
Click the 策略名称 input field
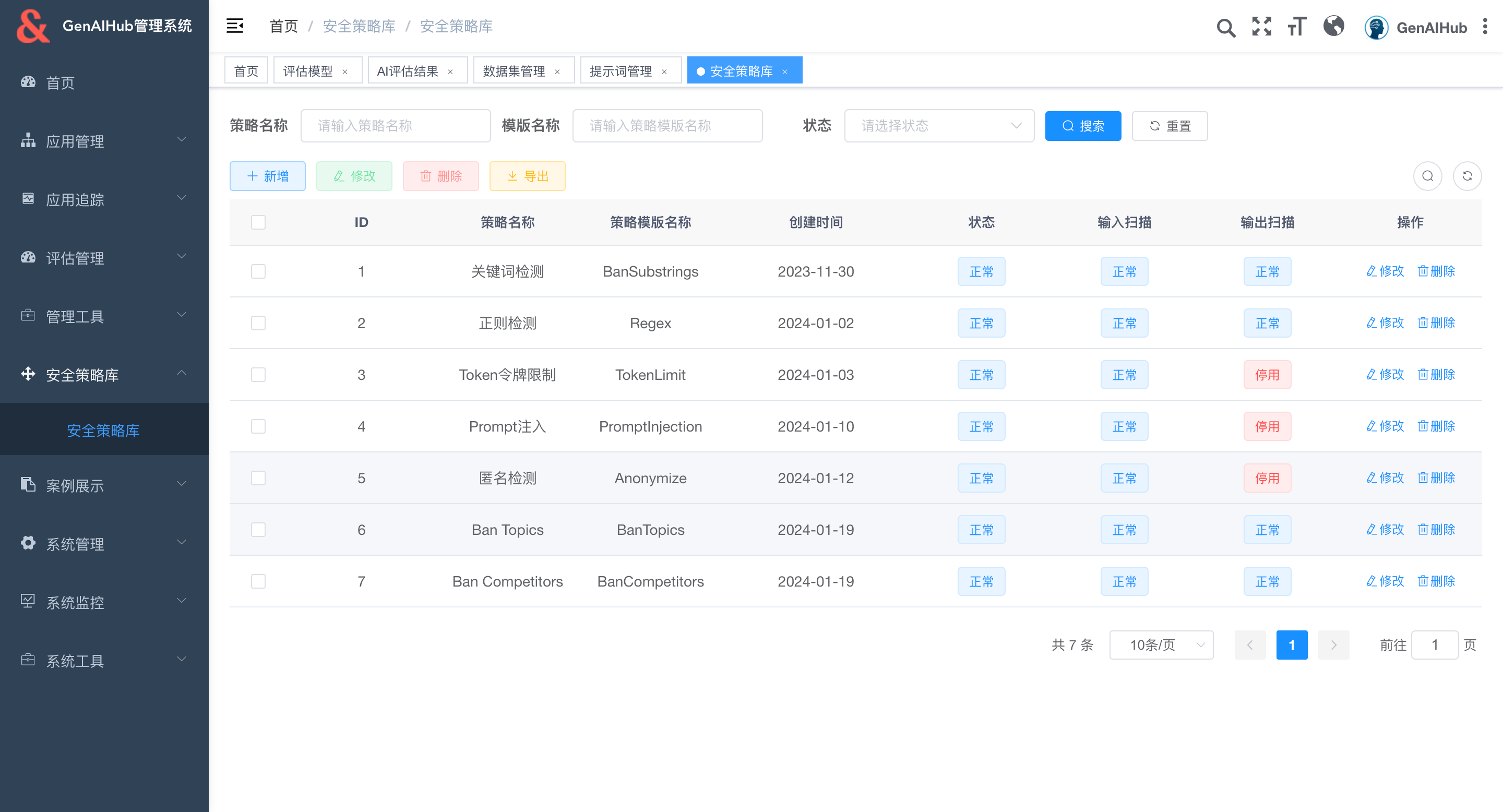point(395,126)
